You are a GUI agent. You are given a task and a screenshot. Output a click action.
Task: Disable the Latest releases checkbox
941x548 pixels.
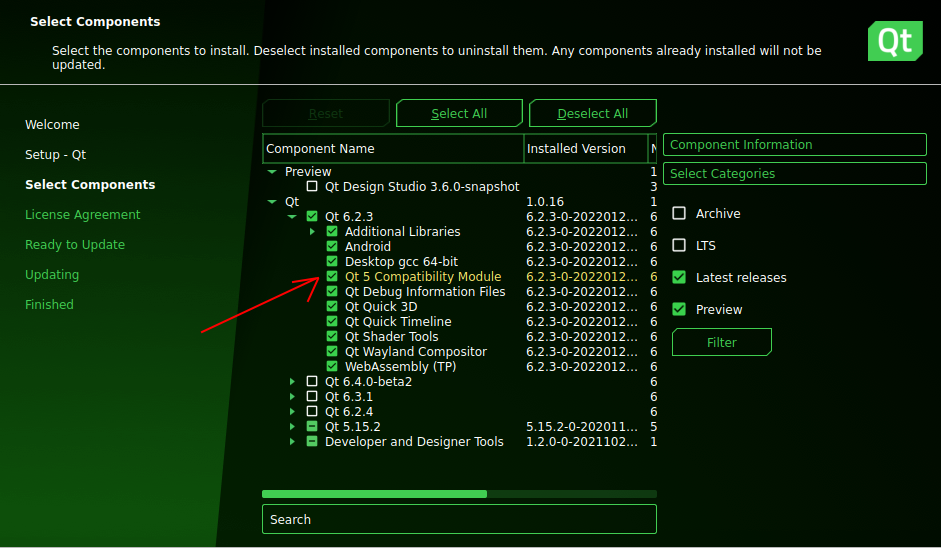(679, 277)
